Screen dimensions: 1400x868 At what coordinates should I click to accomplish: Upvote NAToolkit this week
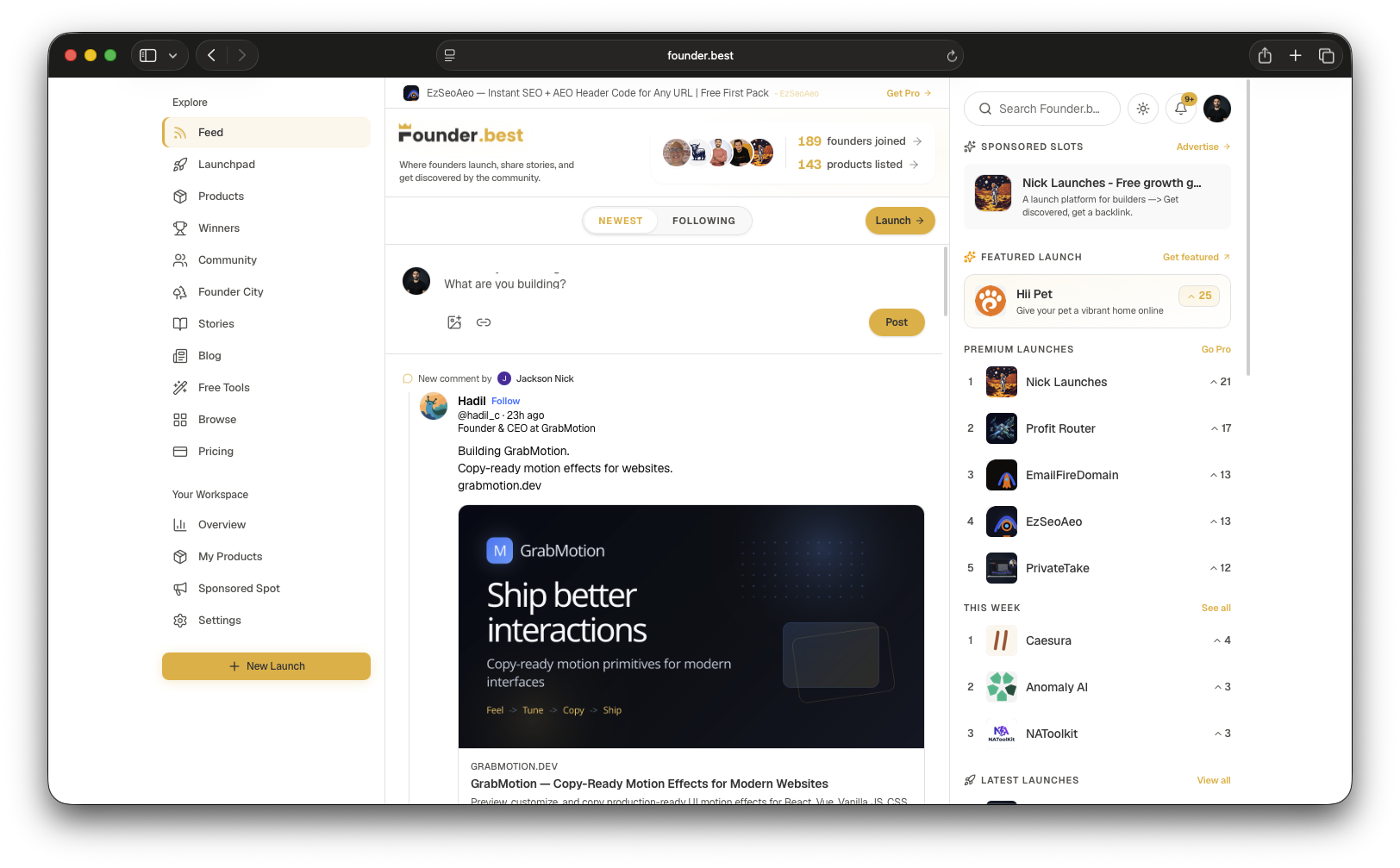[x=1222, y=734]
